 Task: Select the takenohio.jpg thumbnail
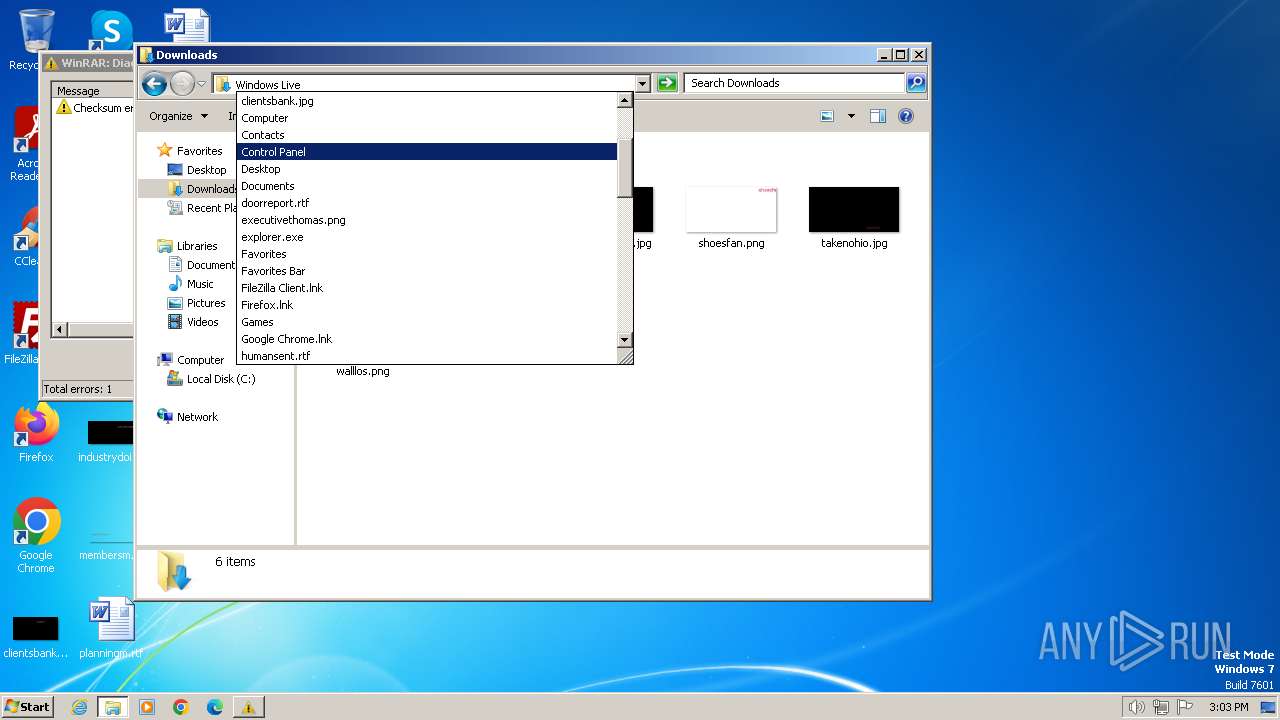854,209
